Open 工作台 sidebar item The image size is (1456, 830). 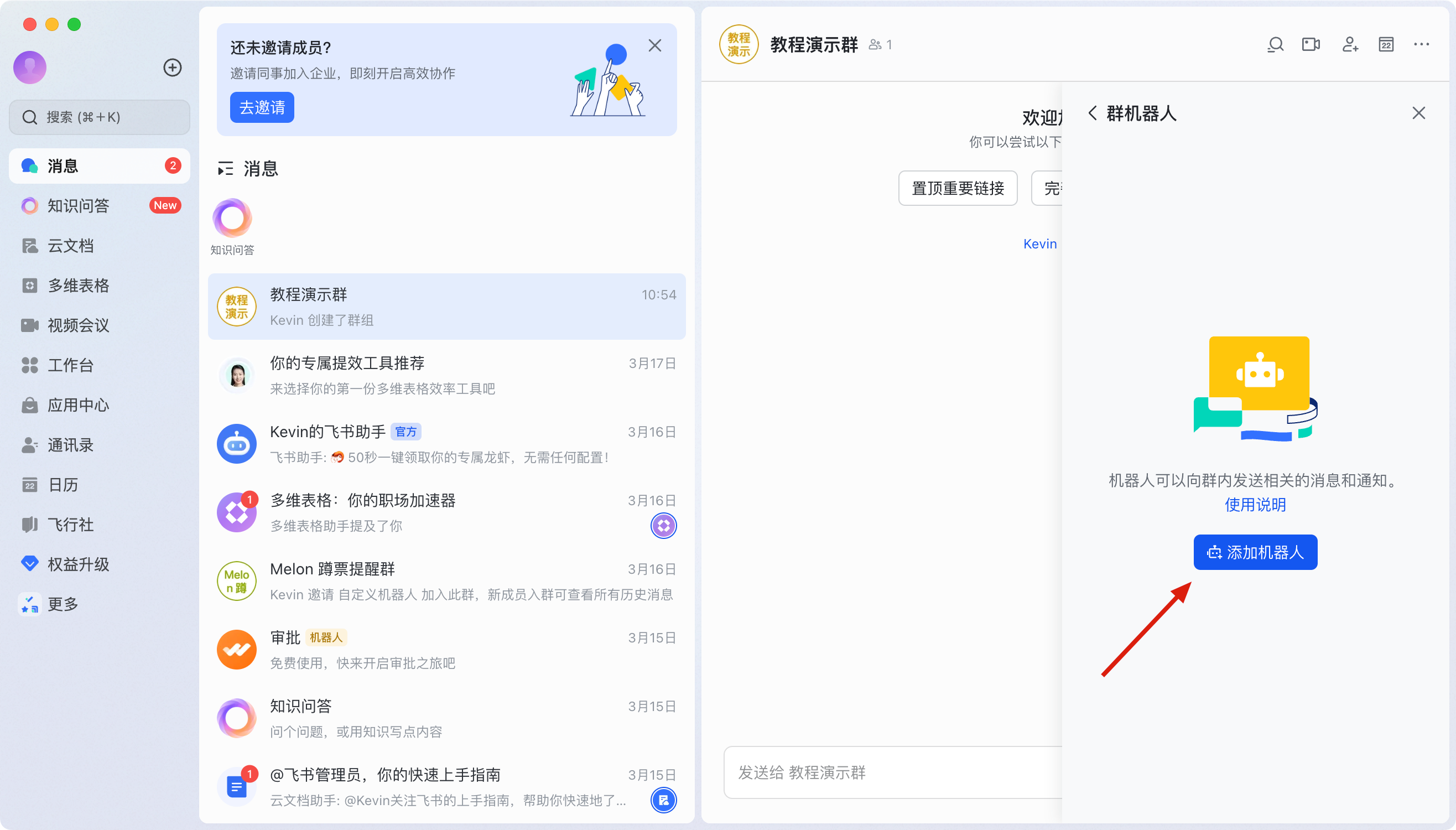100,365
